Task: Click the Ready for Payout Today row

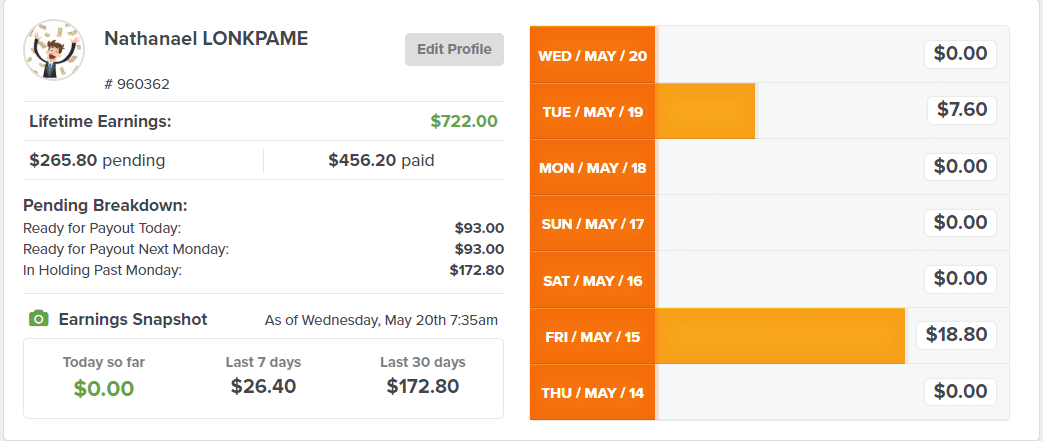Action: pos(263,228)
